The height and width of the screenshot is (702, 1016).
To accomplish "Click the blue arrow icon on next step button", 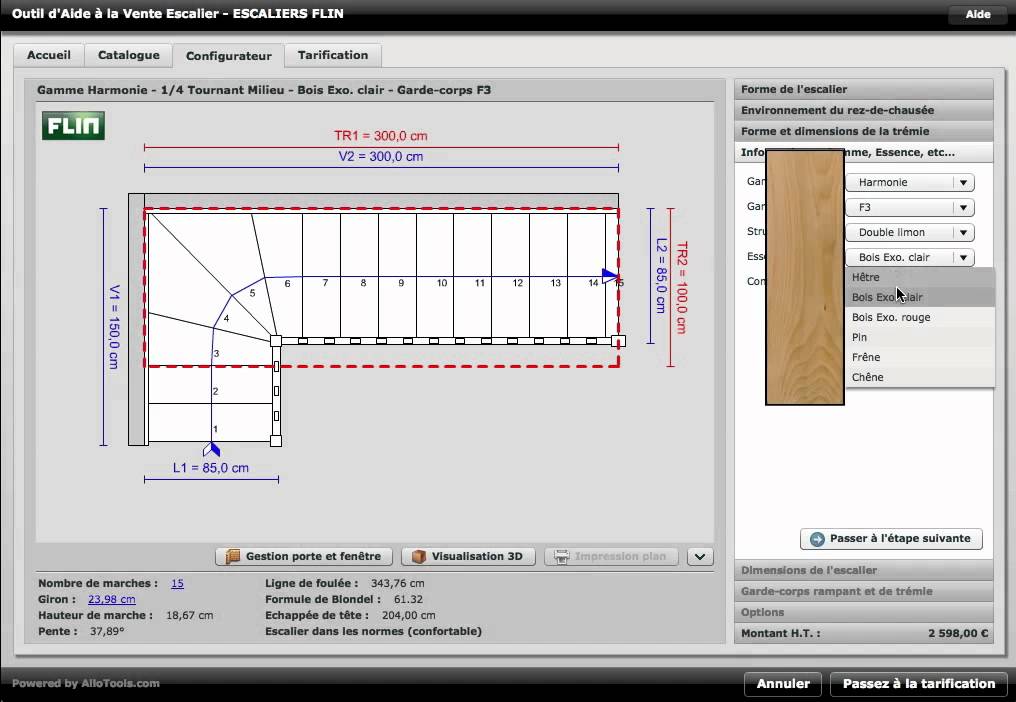I will pyautogui.click(x=817, y=539).
